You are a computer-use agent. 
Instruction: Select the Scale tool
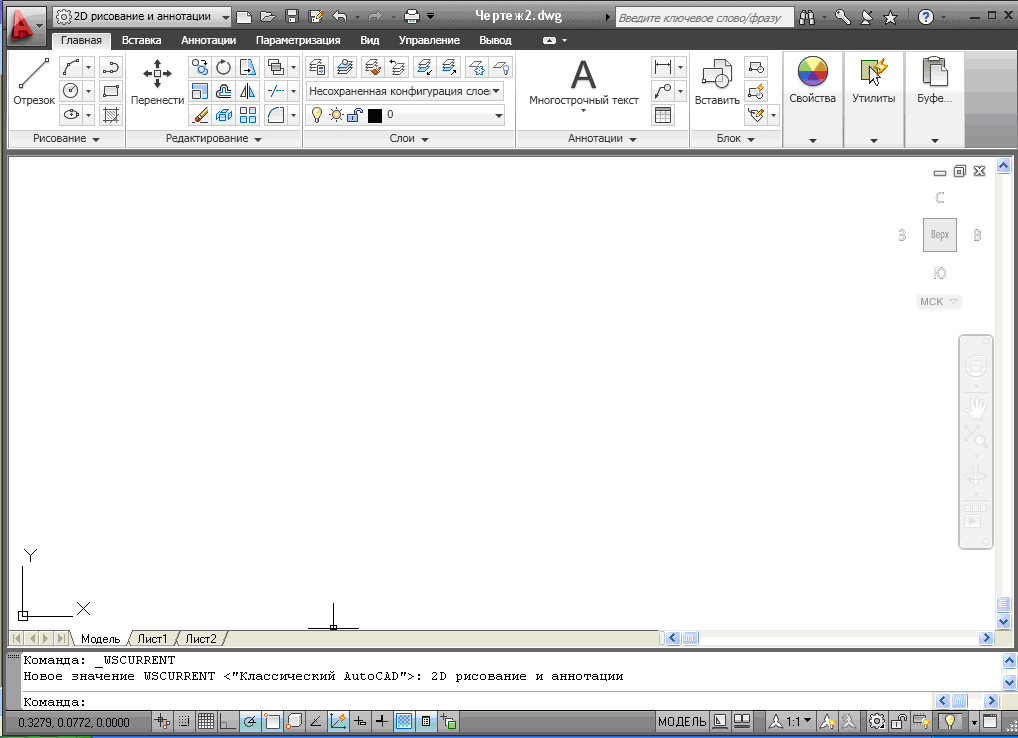200,91
